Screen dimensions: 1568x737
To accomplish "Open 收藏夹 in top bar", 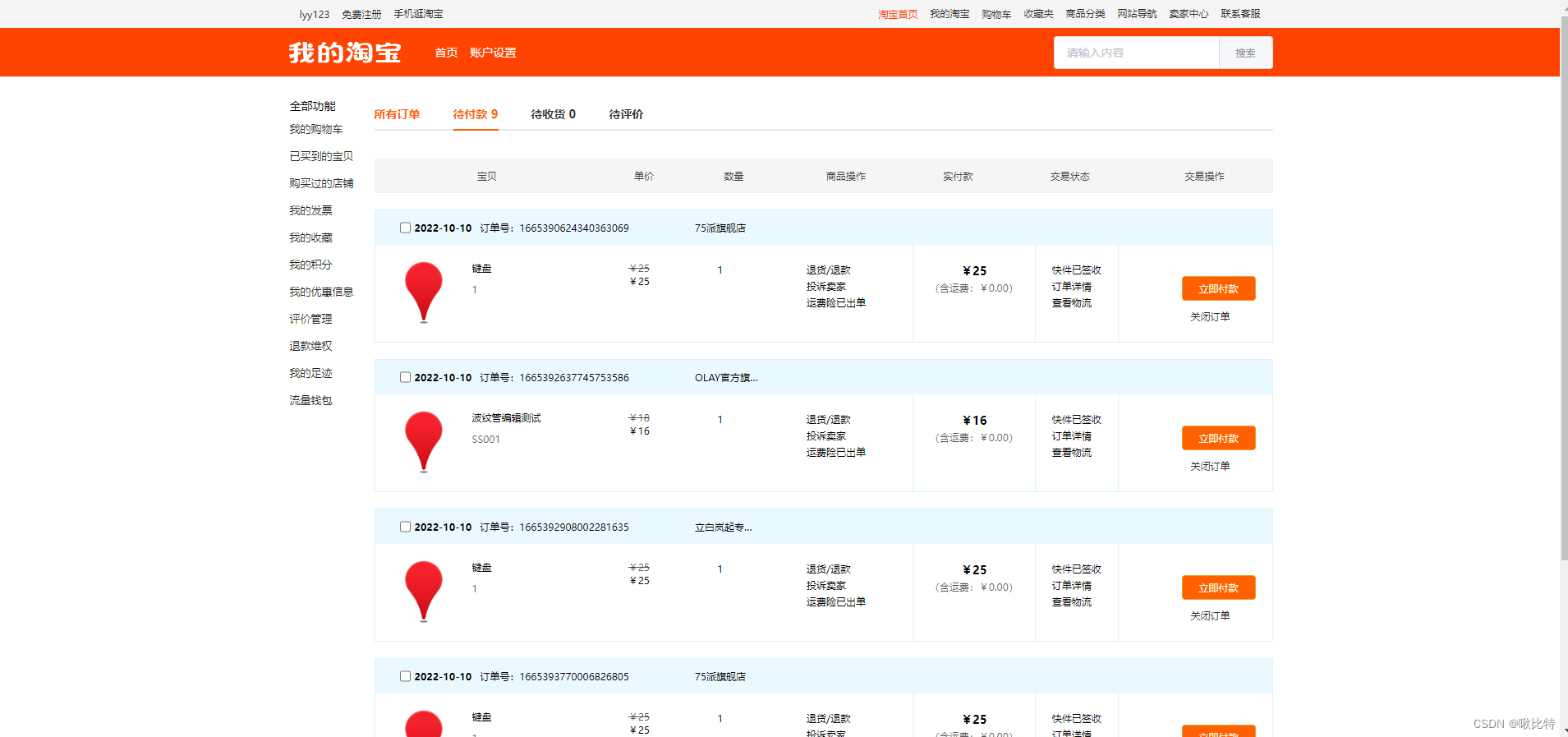I will click(1038, 14).
